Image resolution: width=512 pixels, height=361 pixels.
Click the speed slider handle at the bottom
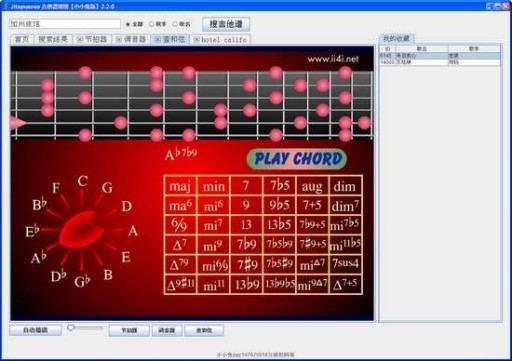tap(71, 328)
